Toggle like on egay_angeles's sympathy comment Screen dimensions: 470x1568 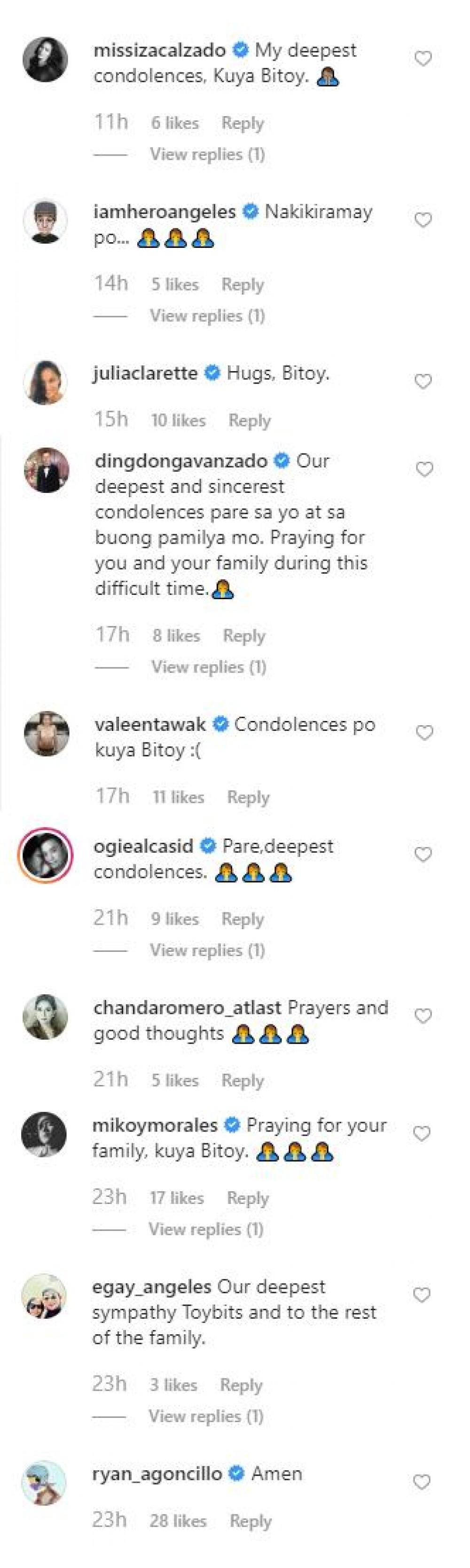pyautogui.click(x=422, y=1295)
